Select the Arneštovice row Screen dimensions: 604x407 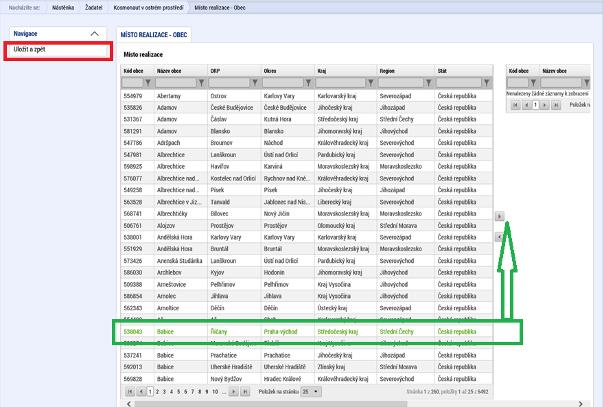[307, 285]
